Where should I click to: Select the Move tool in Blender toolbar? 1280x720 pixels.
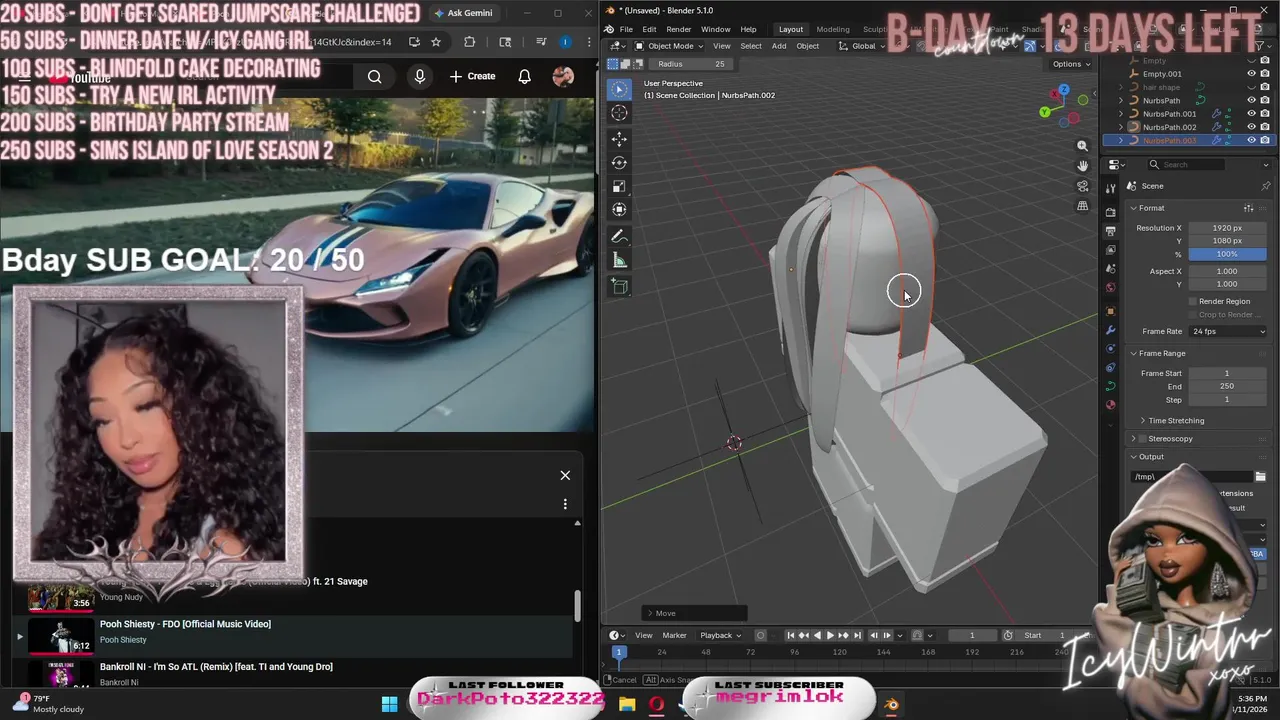pos(619,139)
